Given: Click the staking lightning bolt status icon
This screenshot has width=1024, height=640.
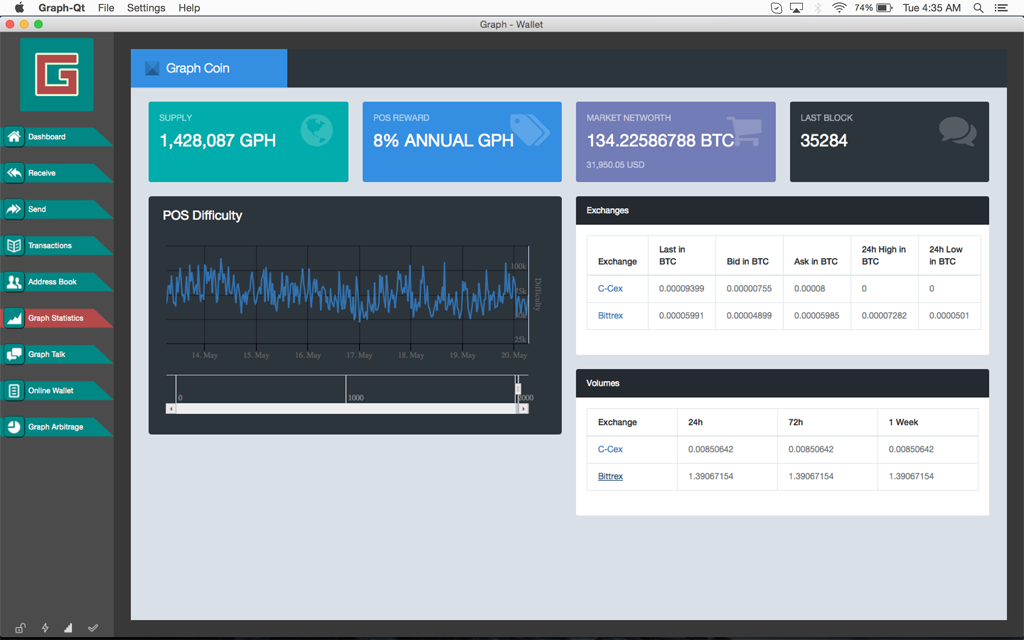Looking at the screenshot, I should (45, 628).
